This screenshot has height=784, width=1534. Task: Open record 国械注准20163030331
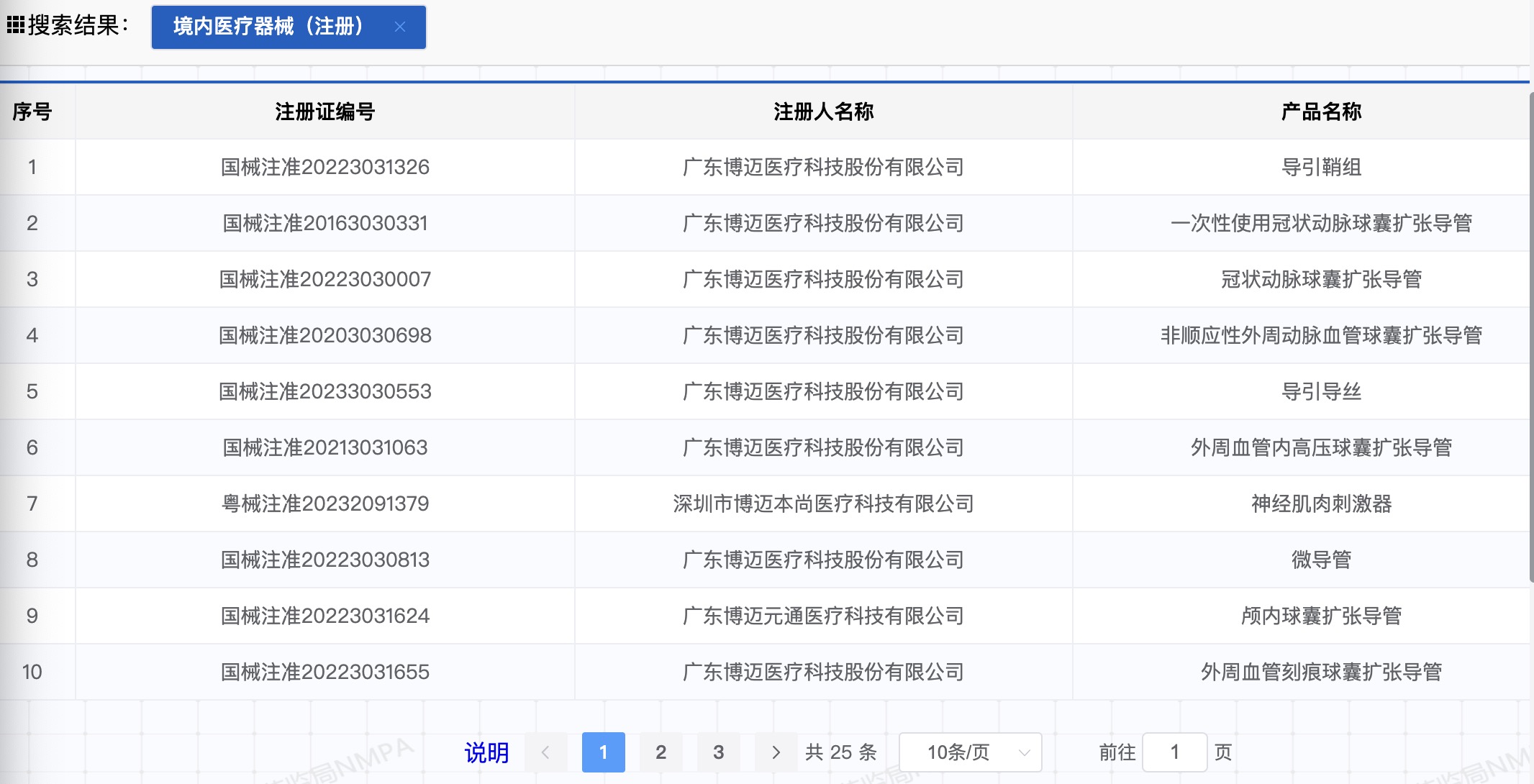click(324, 223)
